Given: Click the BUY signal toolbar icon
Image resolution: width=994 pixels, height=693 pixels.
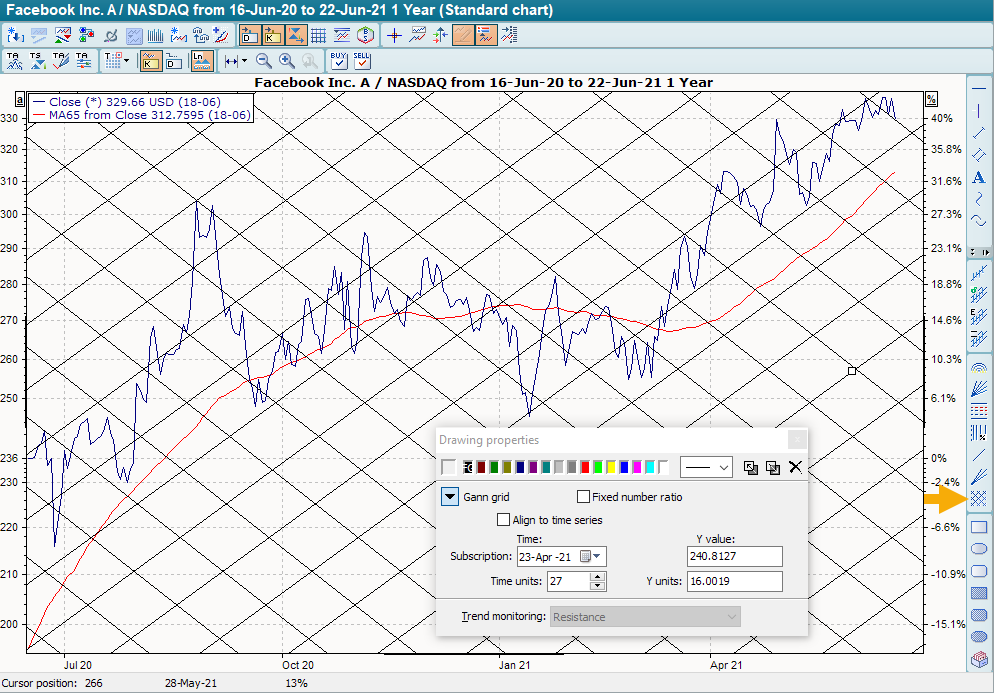Looking at the screenshot, I should pos(339,61).
